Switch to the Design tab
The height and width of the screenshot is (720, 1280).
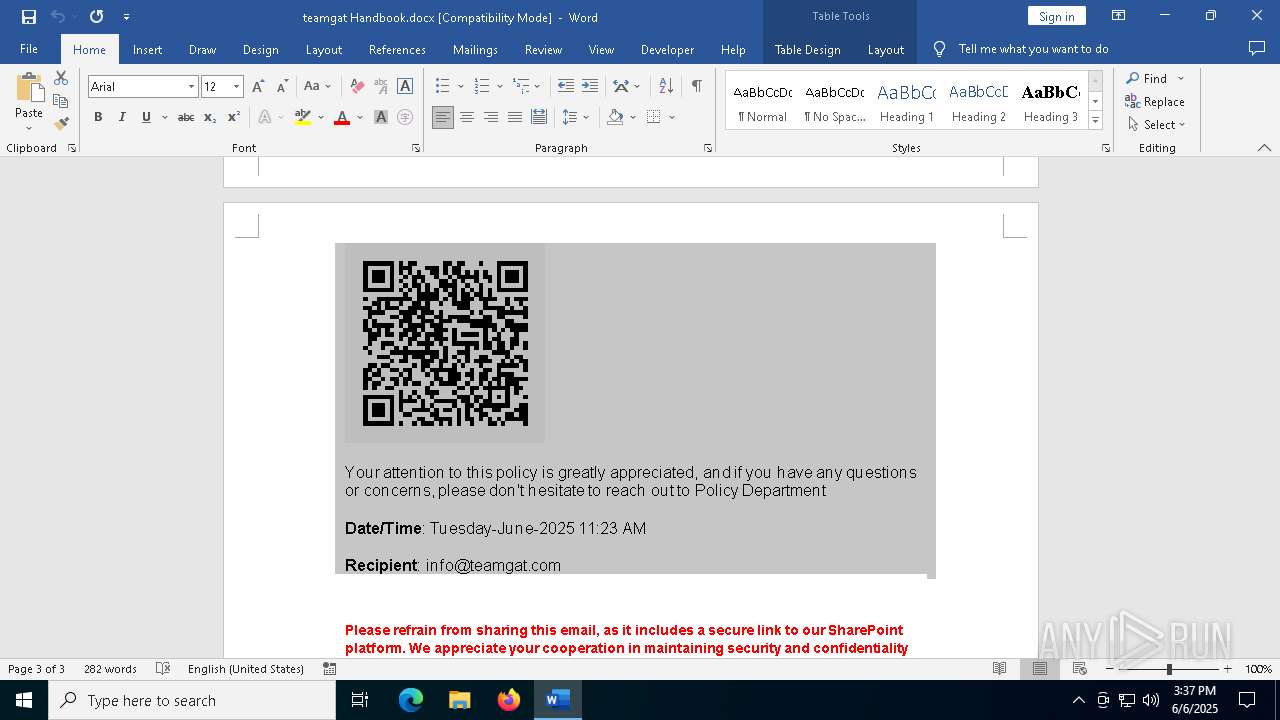(260, 49)
